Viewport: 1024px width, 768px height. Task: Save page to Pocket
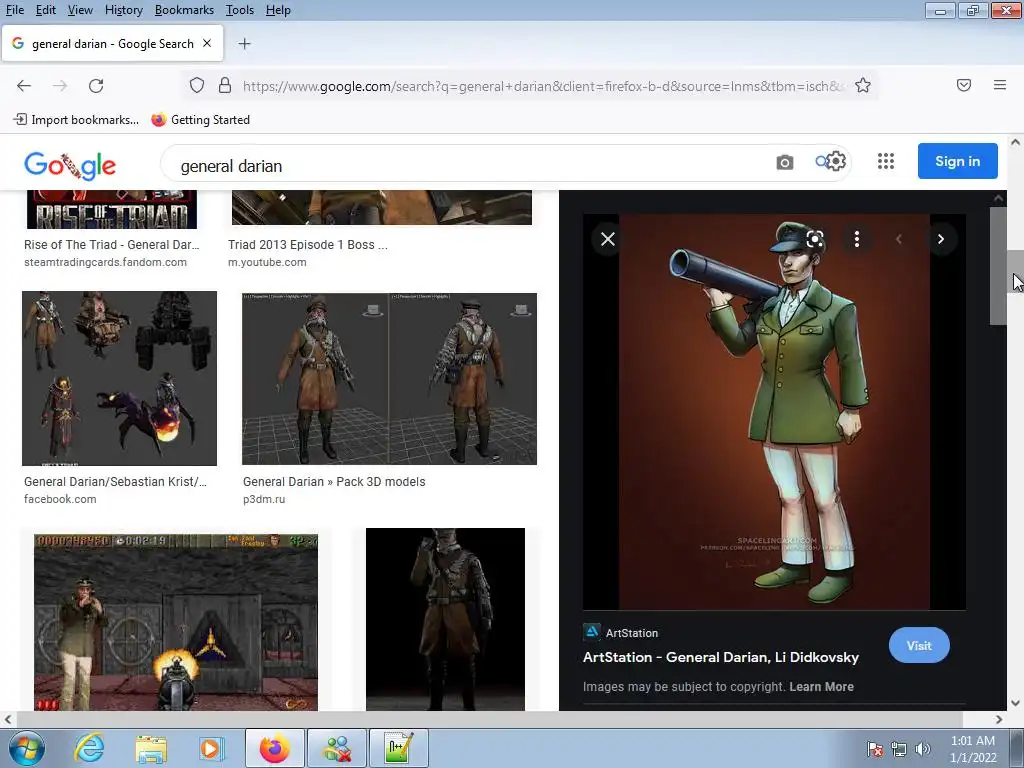pyautogui.click(x=964, y=85)
